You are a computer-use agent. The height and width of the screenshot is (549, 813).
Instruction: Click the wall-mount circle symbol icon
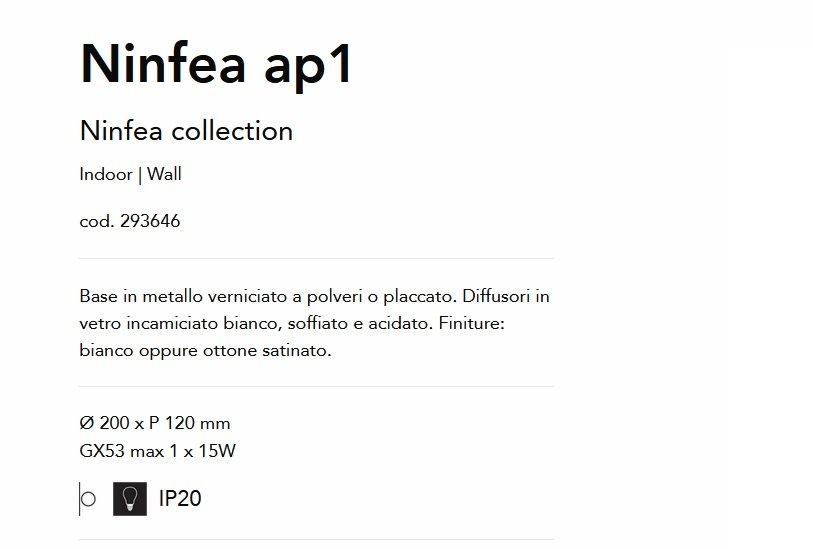click(x=87, y=499)
